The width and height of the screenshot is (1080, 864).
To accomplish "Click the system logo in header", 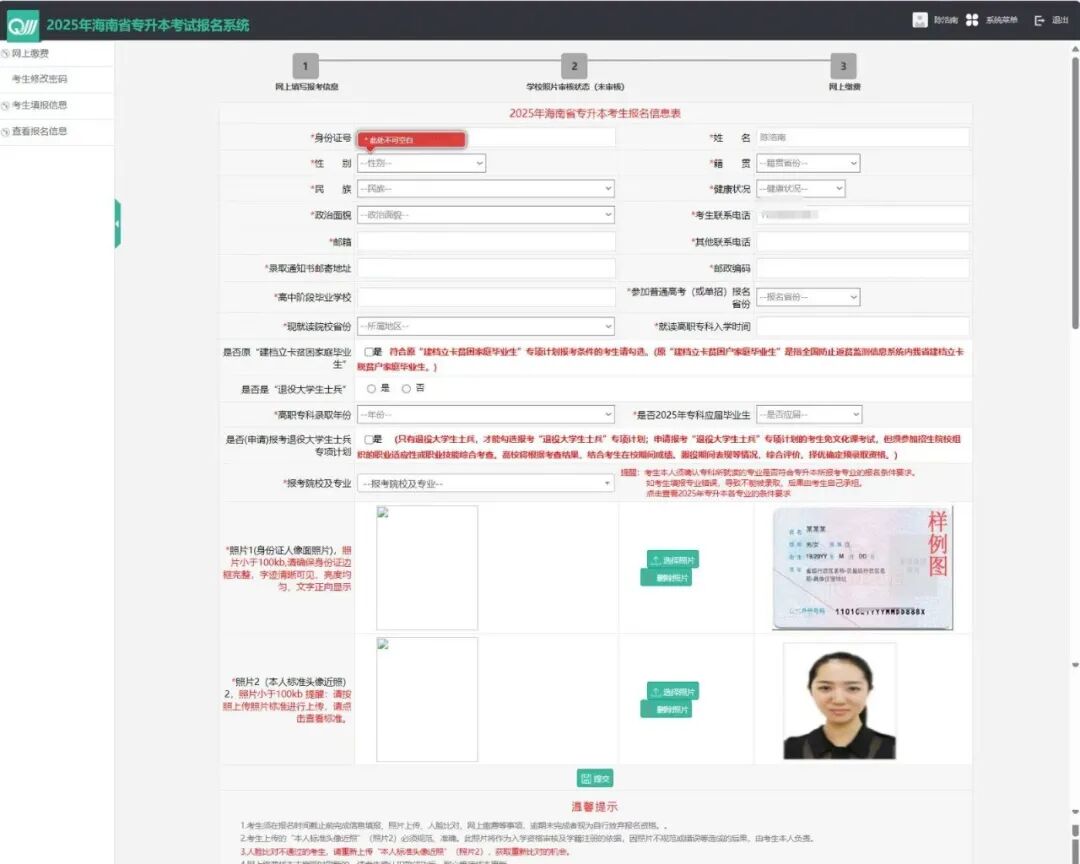I will pos(23,25).
